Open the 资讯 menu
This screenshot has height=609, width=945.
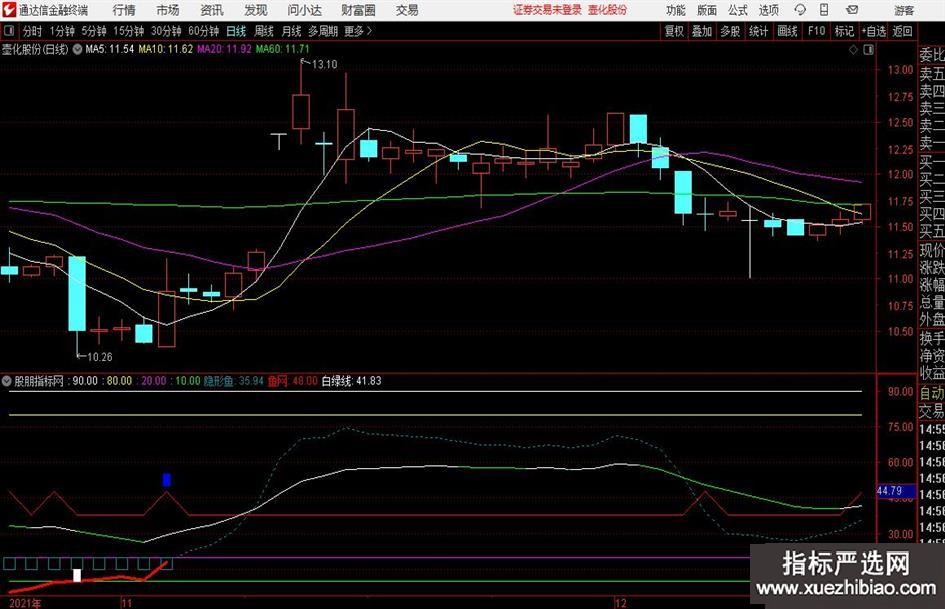pyautogui.click(x=212, y=10)
